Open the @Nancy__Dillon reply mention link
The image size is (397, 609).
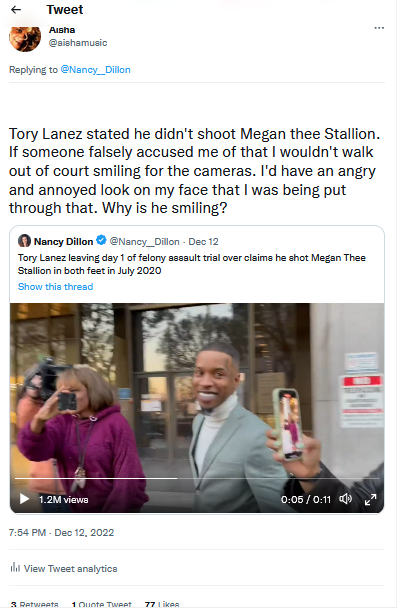(x=96, y=70)
